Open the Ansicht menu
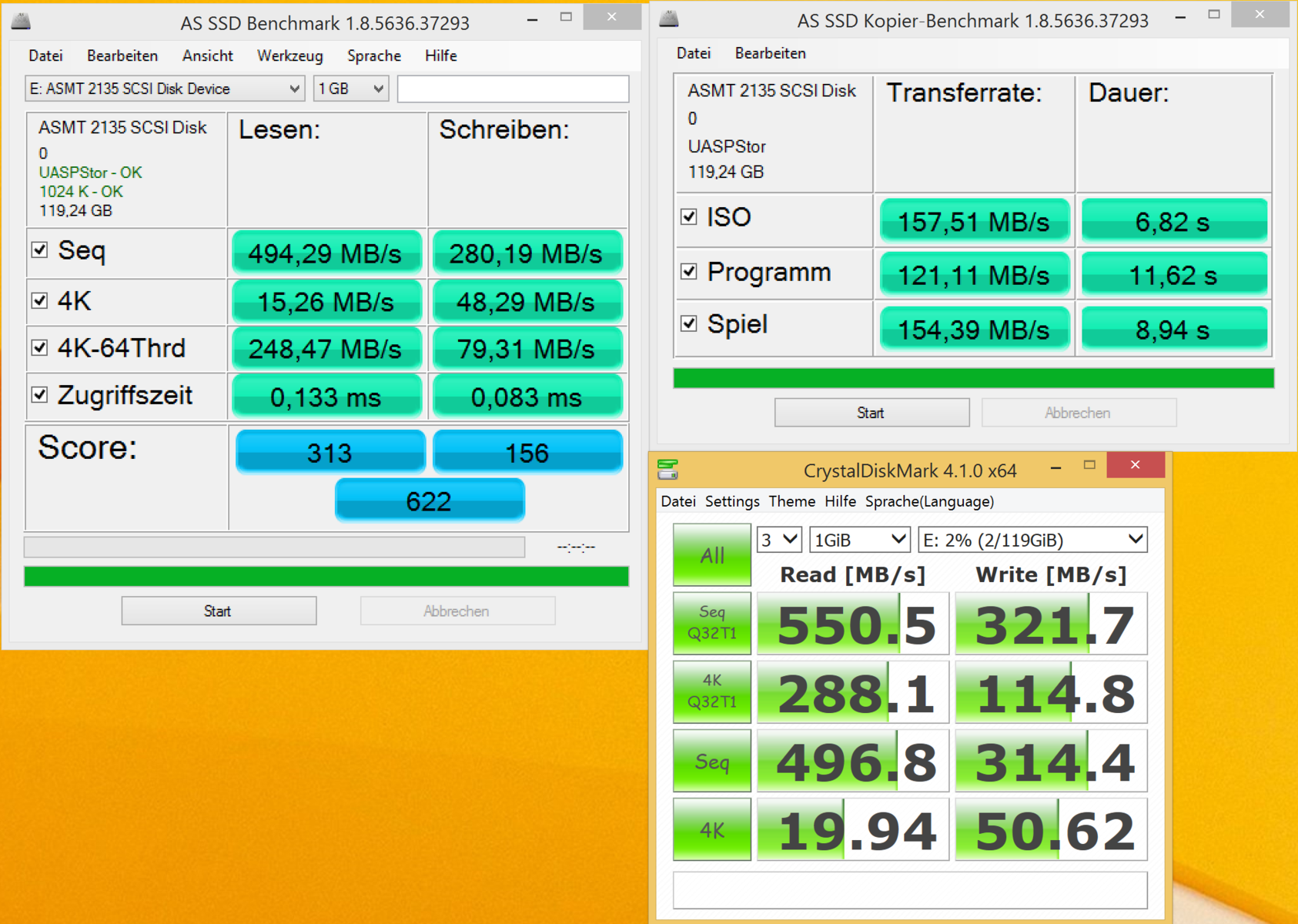This screenshot has width=1298, height=924. [208, 55]
